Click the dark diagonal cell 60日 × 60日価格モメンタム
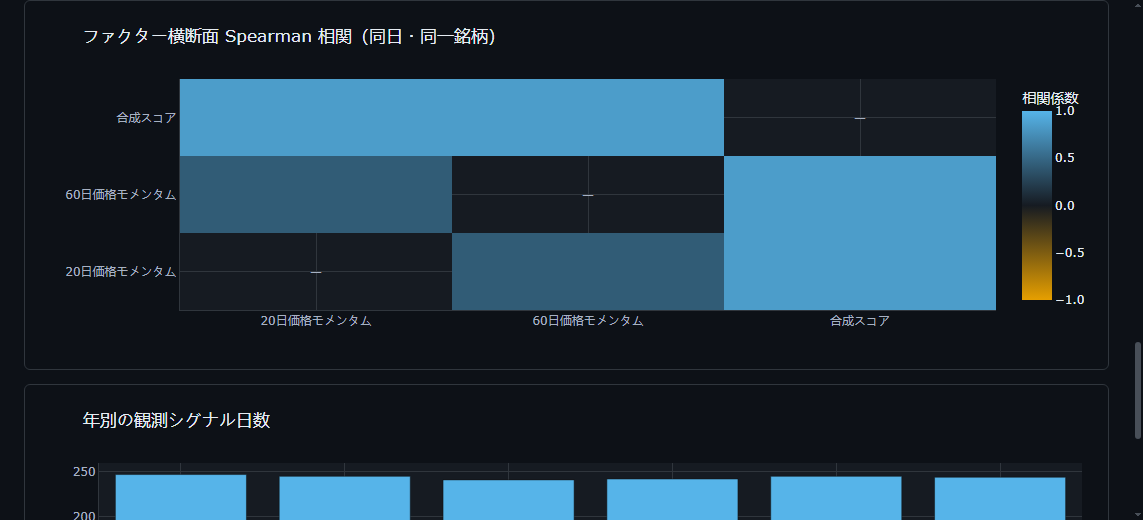 pos(588,194)
